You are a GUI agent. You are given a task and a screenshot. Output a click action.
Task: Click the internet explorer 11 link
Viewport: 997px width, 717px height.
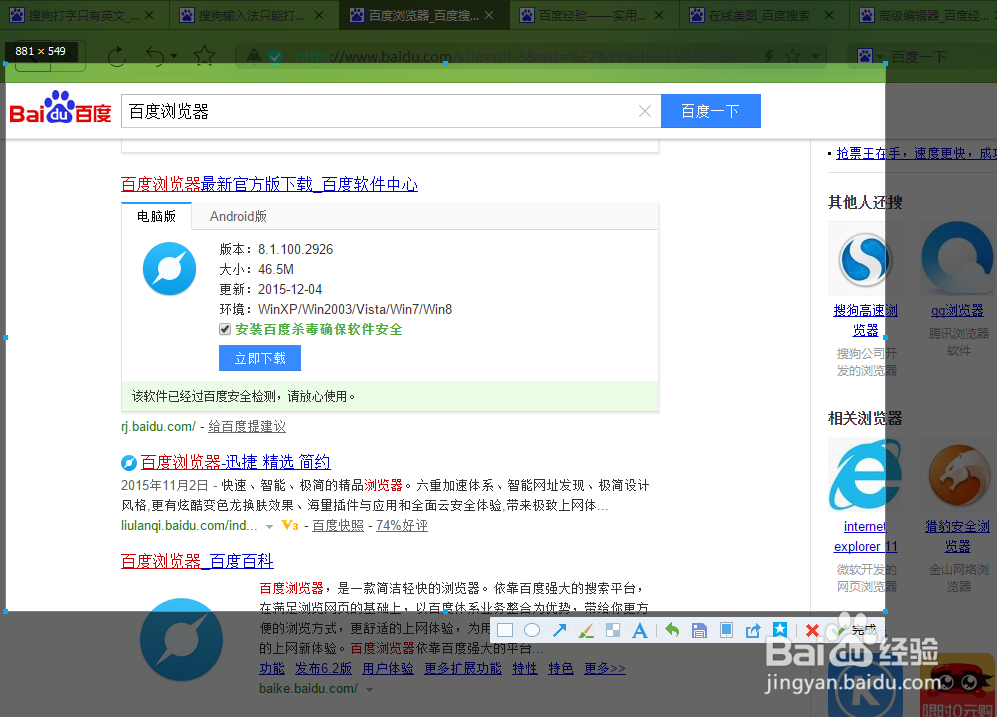coord(865,536)
